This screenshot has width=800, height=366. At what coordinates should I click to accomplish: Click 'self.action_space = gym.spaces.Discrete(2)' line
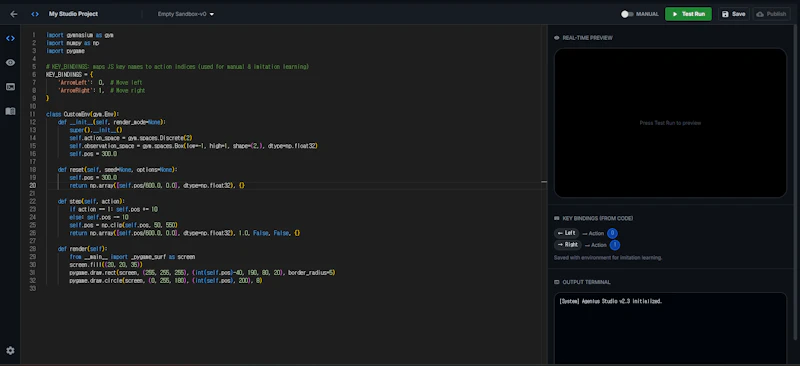(131, 138)
